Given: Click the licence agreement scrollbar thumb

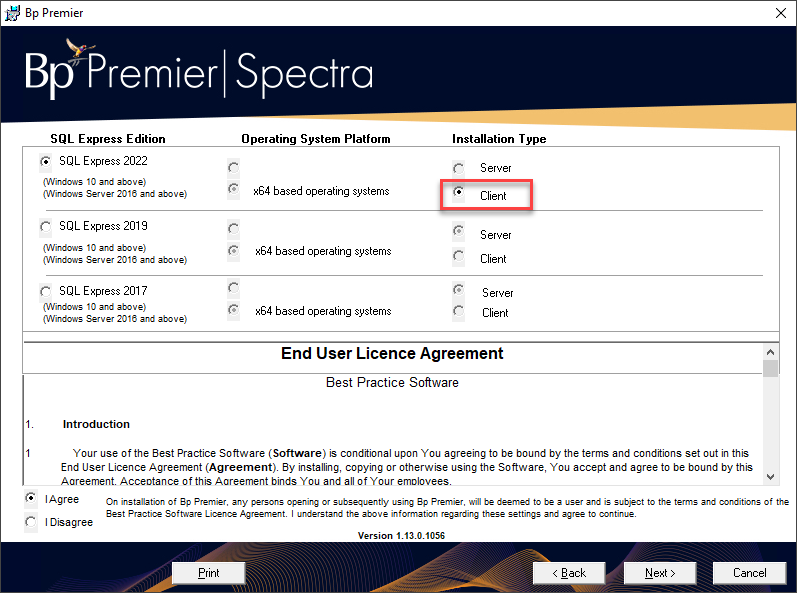Looking at the screenshot, I should point(771,368).
